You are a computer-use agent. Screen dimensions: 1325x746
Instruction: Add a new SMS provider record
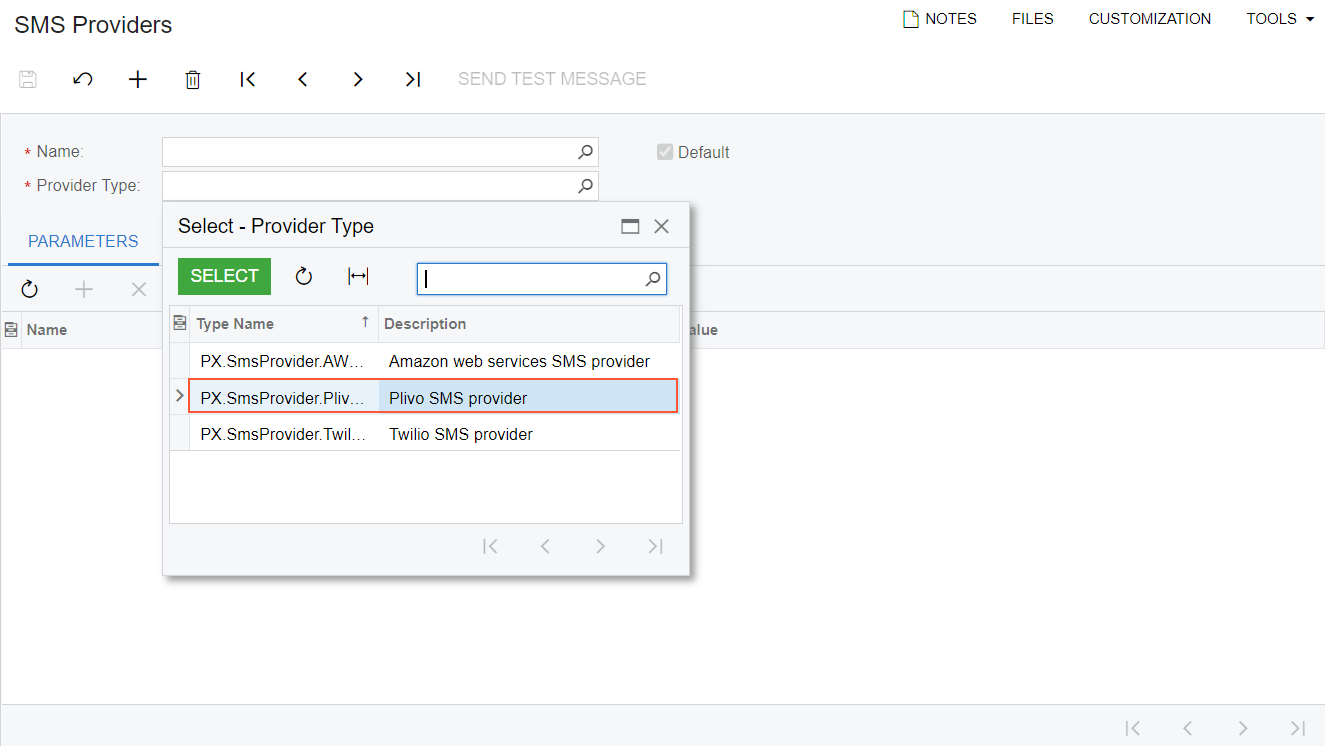pyautogui.click(x=138, y=79)
